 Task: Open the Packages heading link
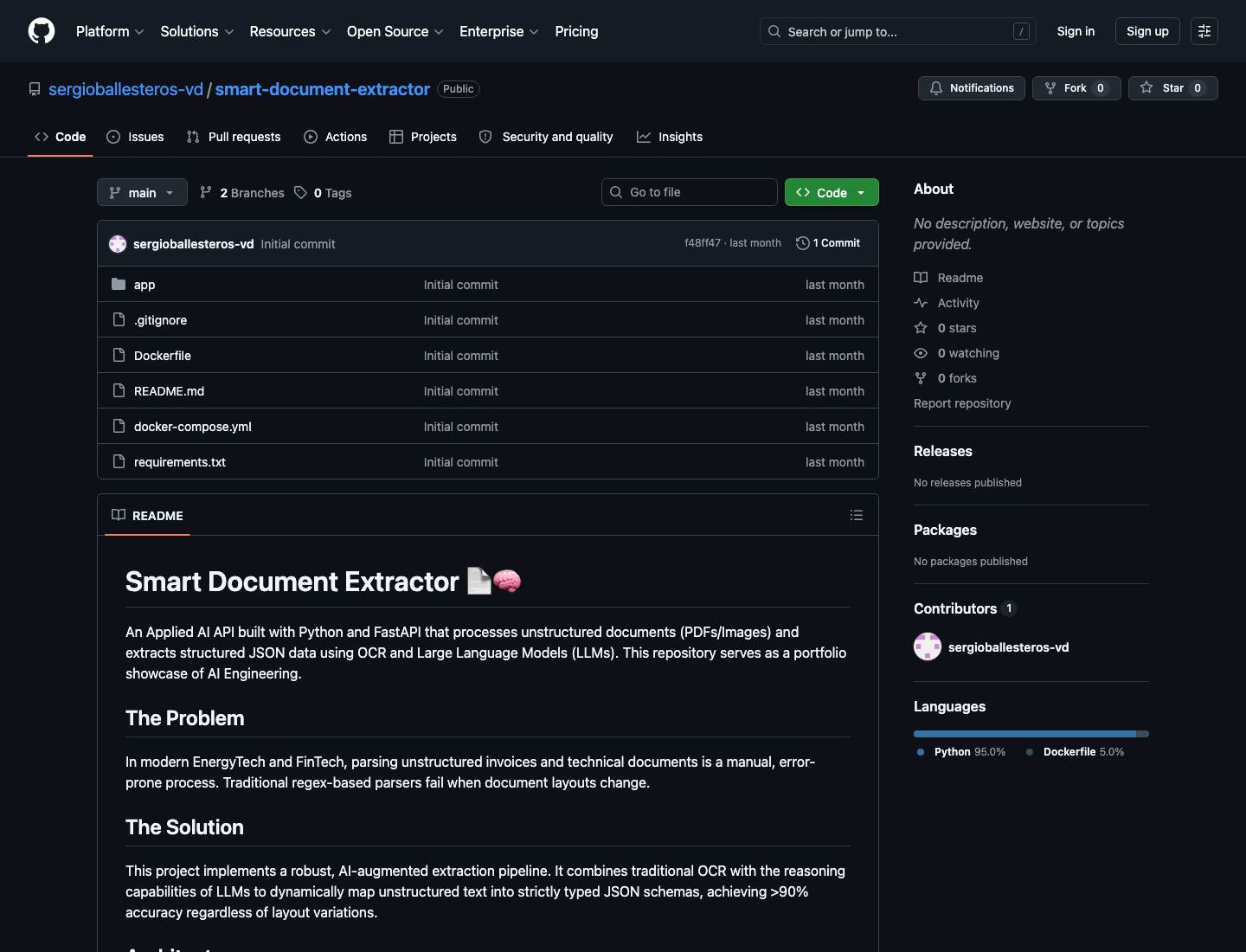click(x=945, y=530)
